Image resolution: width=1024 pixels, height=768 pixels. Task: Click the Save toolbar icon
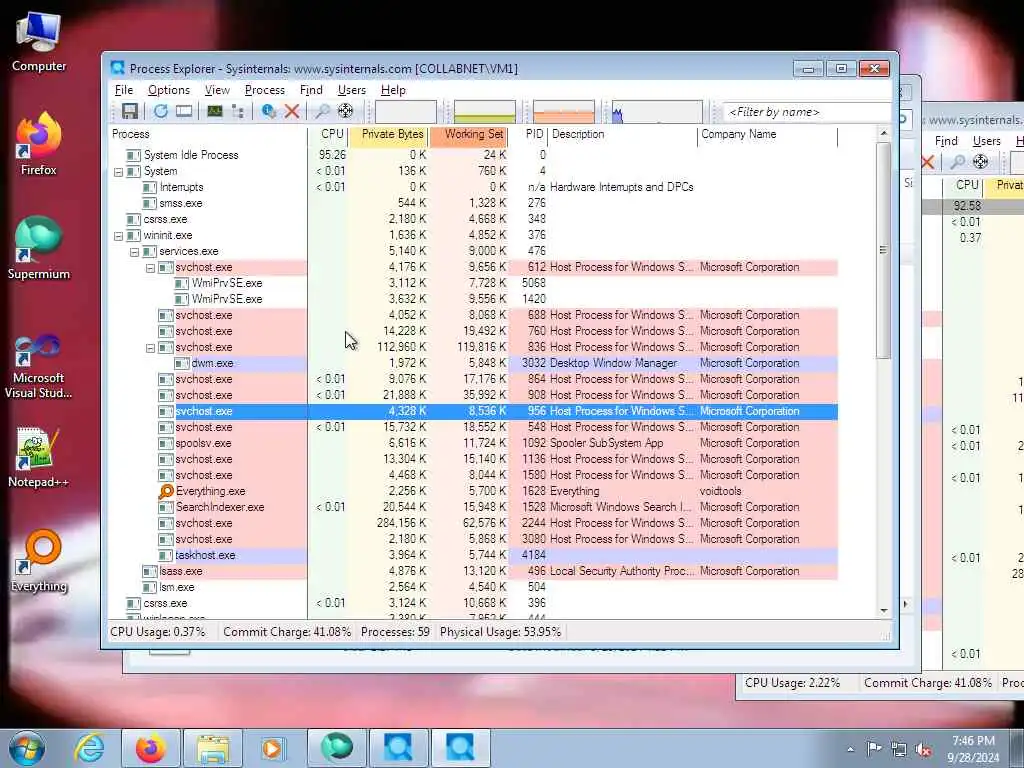click(x=129, y=111)
